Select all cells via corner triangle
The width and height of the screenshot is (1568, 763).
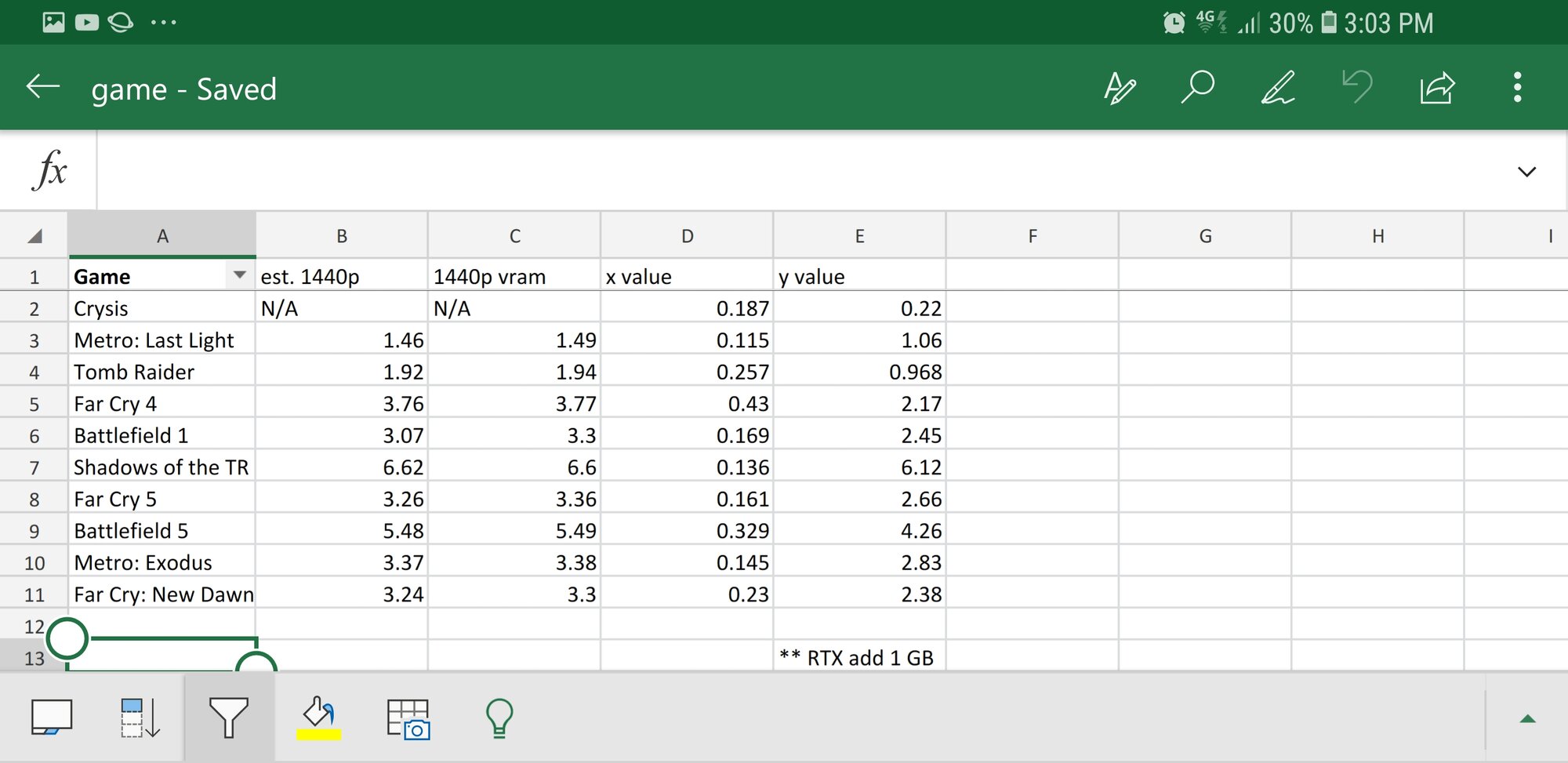34,235
